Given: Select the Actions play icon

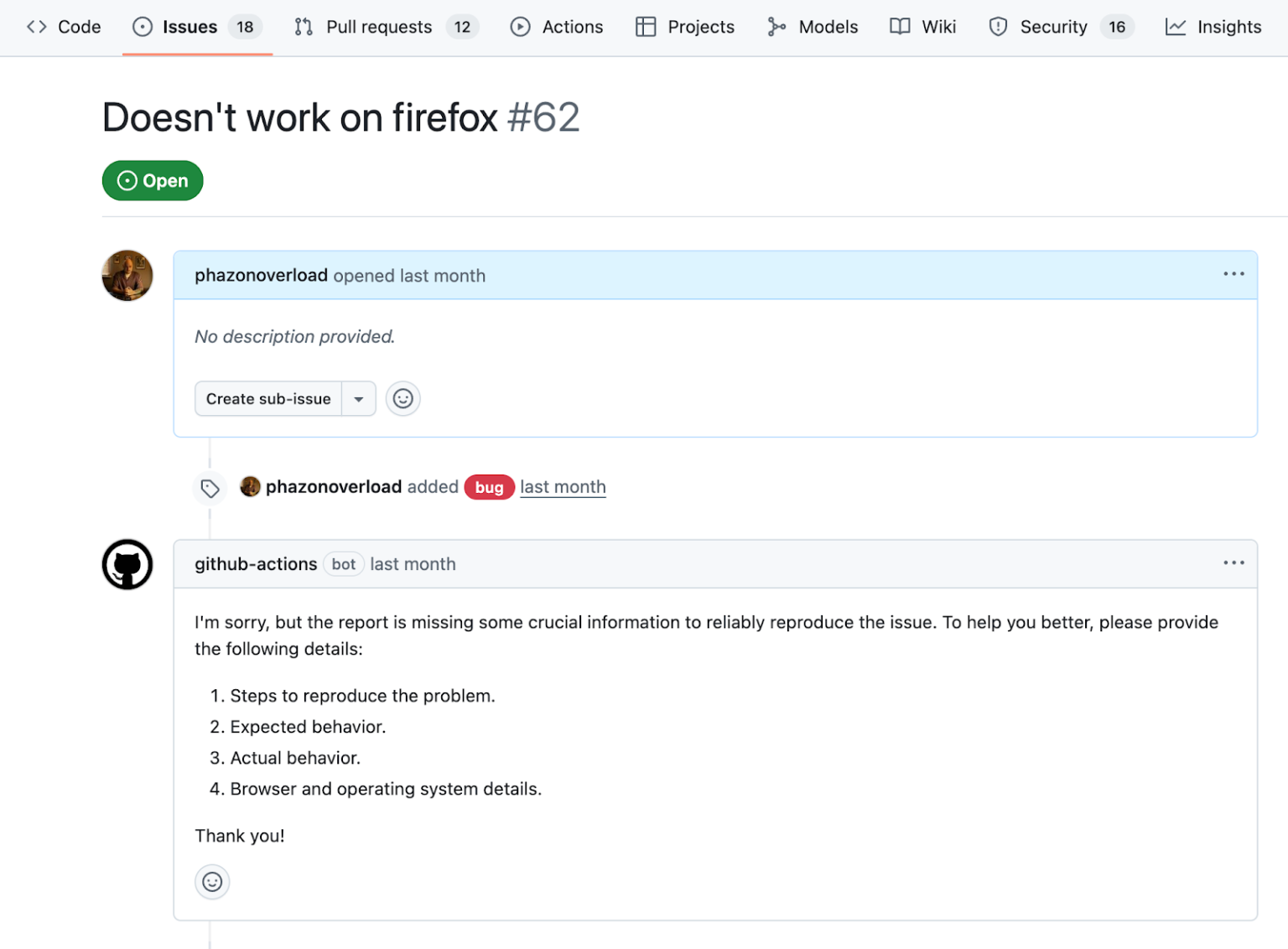Looking at the screenshot, I should click(x=520, y=26).
